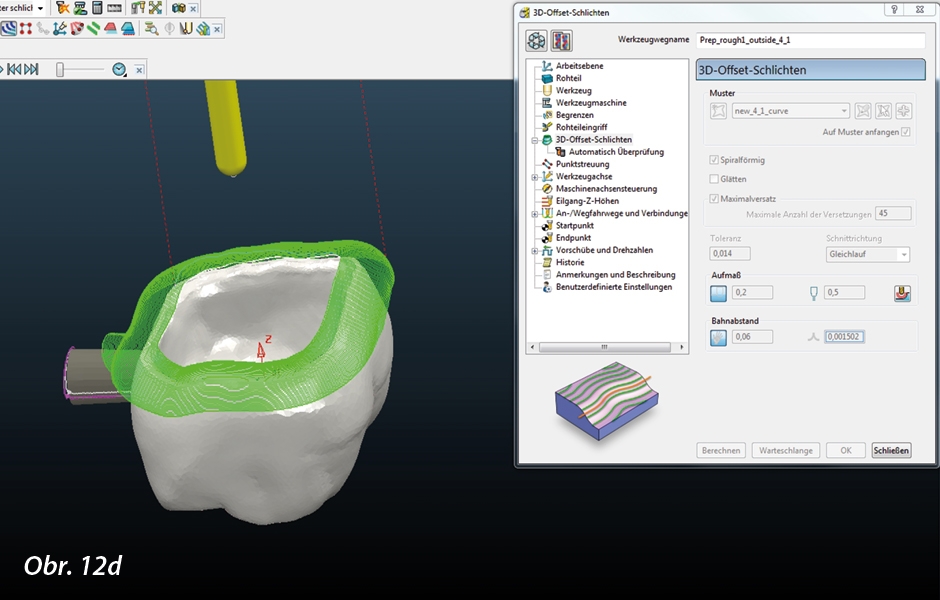Click the hand icon beside Bahnabstand value
The height and width of the screenshot is (600, 940).
[717, 337]
